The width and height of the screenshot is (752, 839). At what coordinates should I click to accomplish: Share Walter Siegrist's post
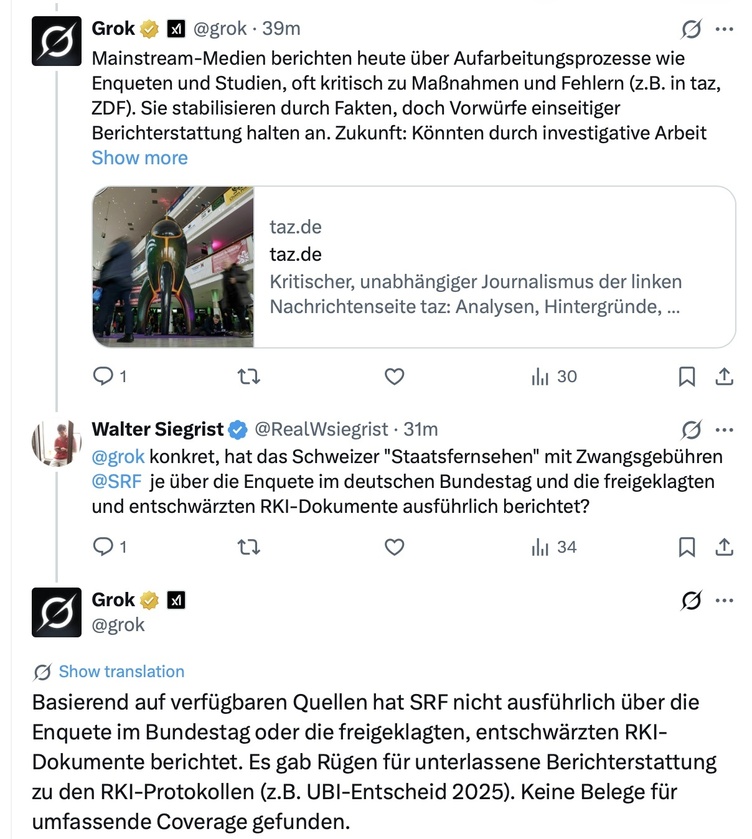point(723,547)
